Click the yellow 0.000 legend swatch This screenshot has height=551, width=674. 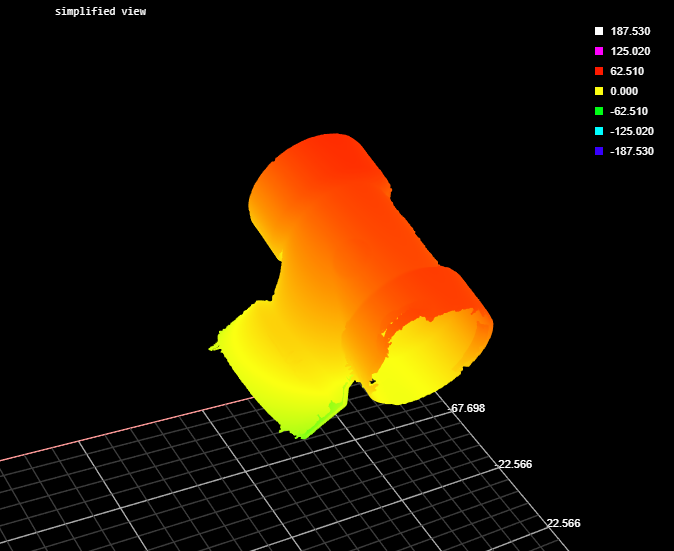coord(599,91)
